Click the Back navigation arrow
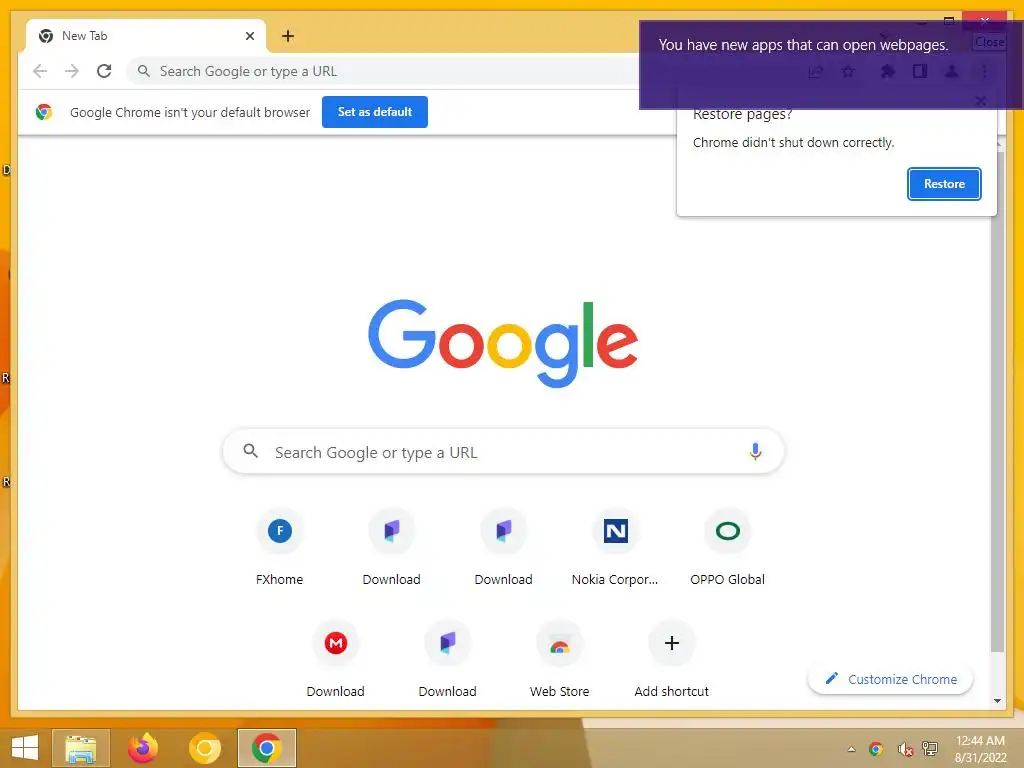This screenshot has width=1024, height=768. point(40,71)
